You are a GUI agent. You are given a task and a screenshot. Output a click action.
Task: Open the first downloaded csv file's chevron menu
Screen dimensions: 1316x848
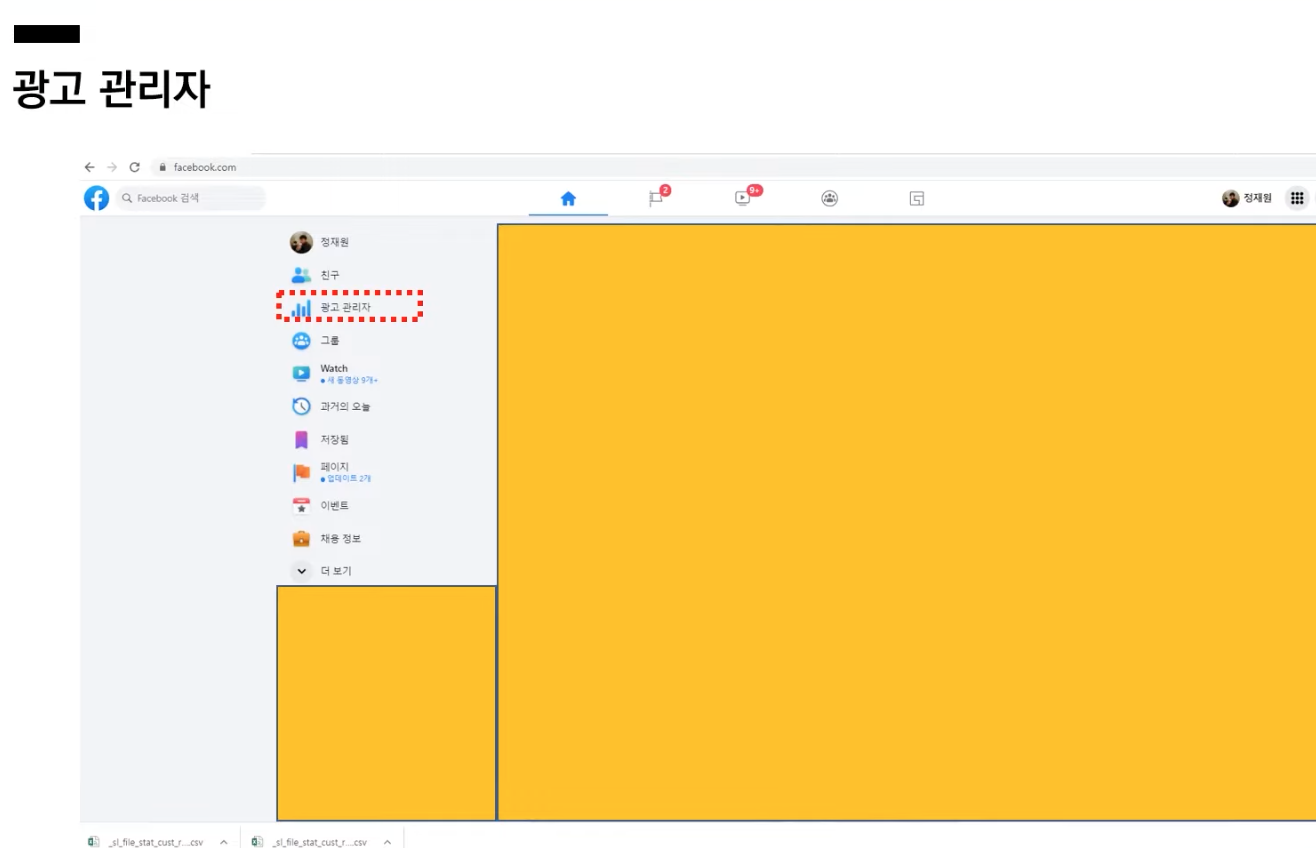point(223,842)
